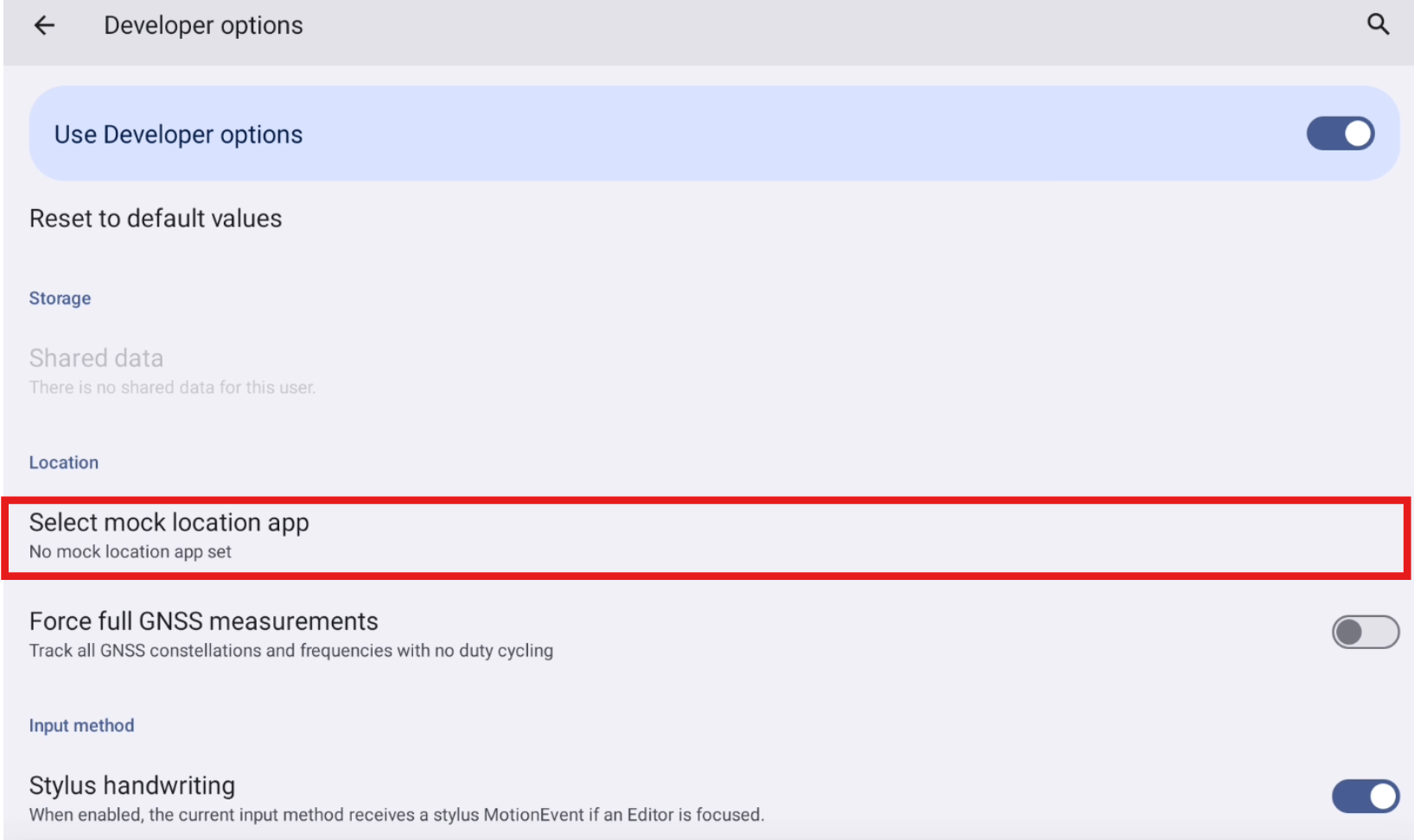Click the greyed-out Shared data entry
The height and width of the screenshot is (840, 1414).
[x=96, y=358]
